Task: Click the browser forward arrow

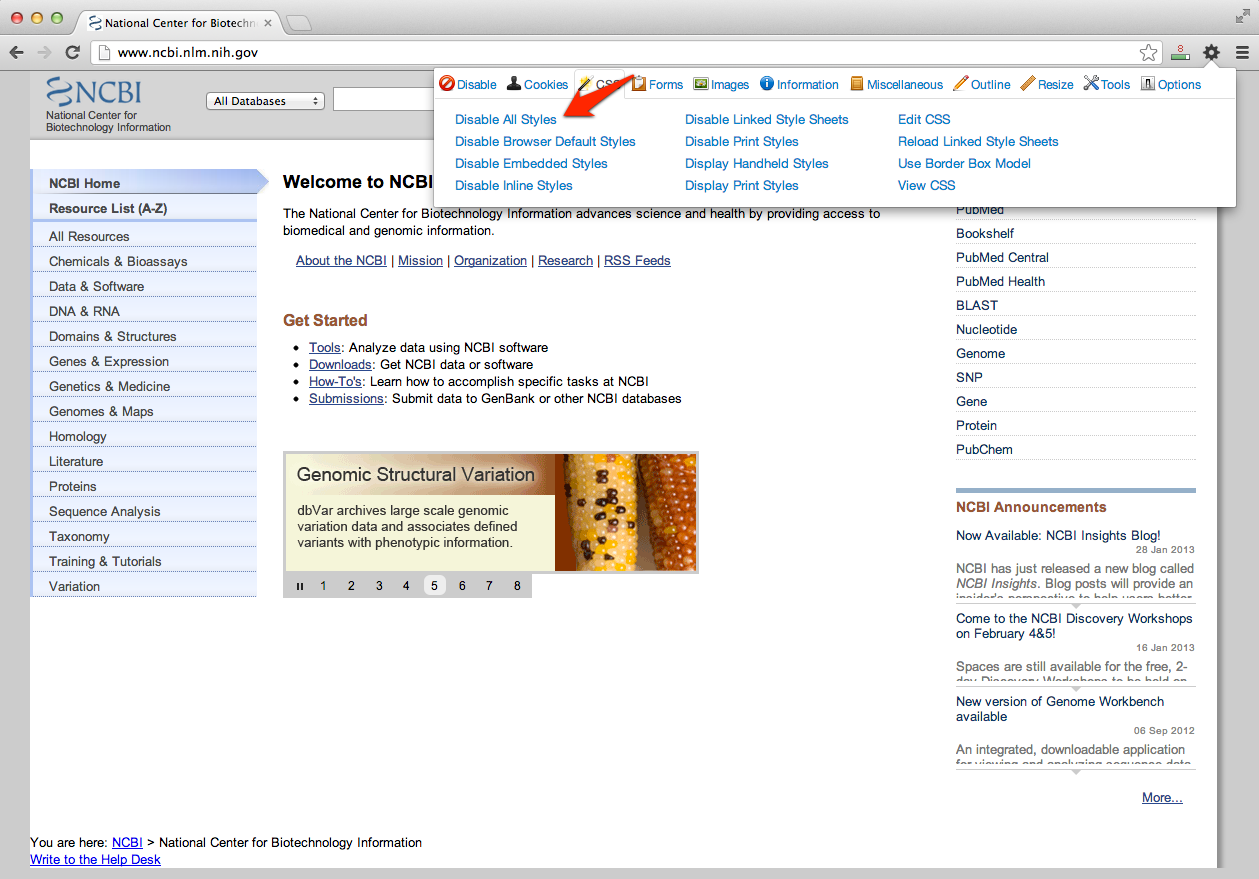Action: 44,53
